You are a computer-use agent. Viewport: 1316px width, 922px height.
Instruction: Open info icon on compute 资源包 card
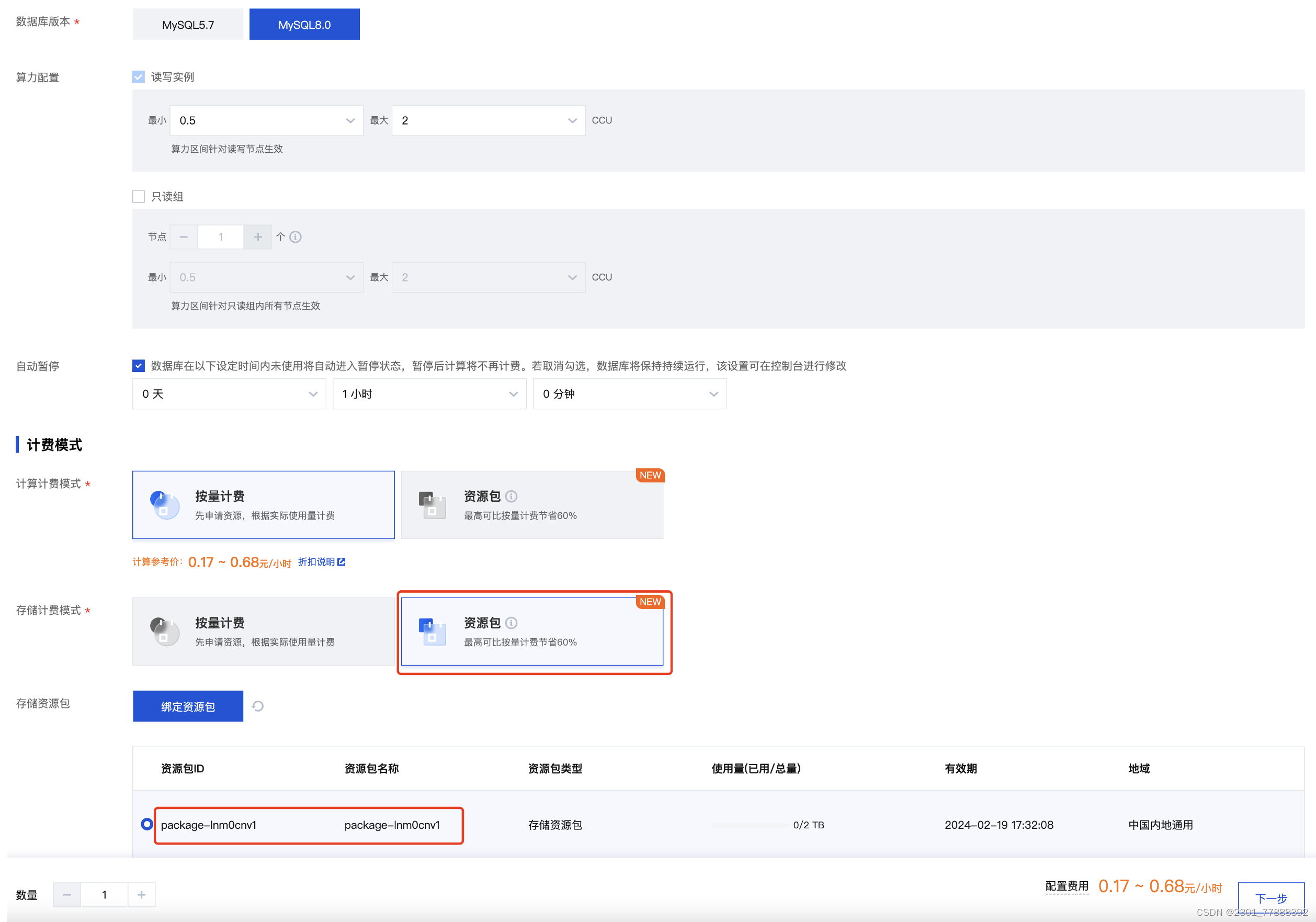tap(511, 497)
